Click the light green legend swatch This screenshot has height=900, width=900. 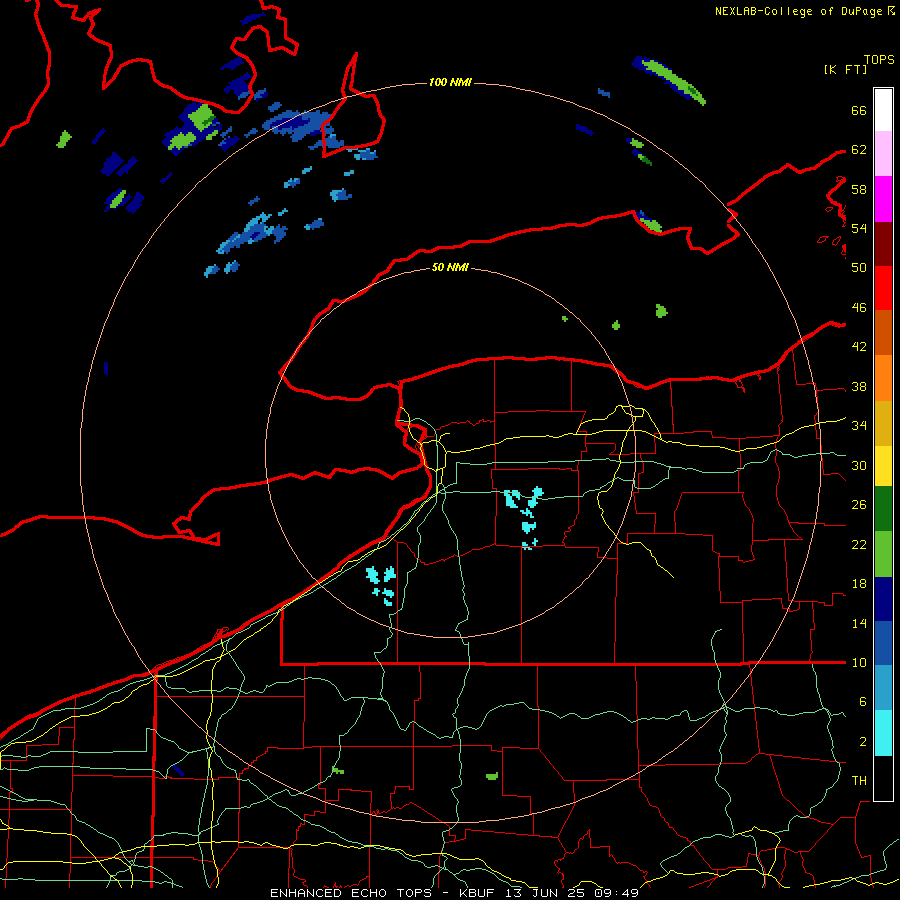pos(883,554)
